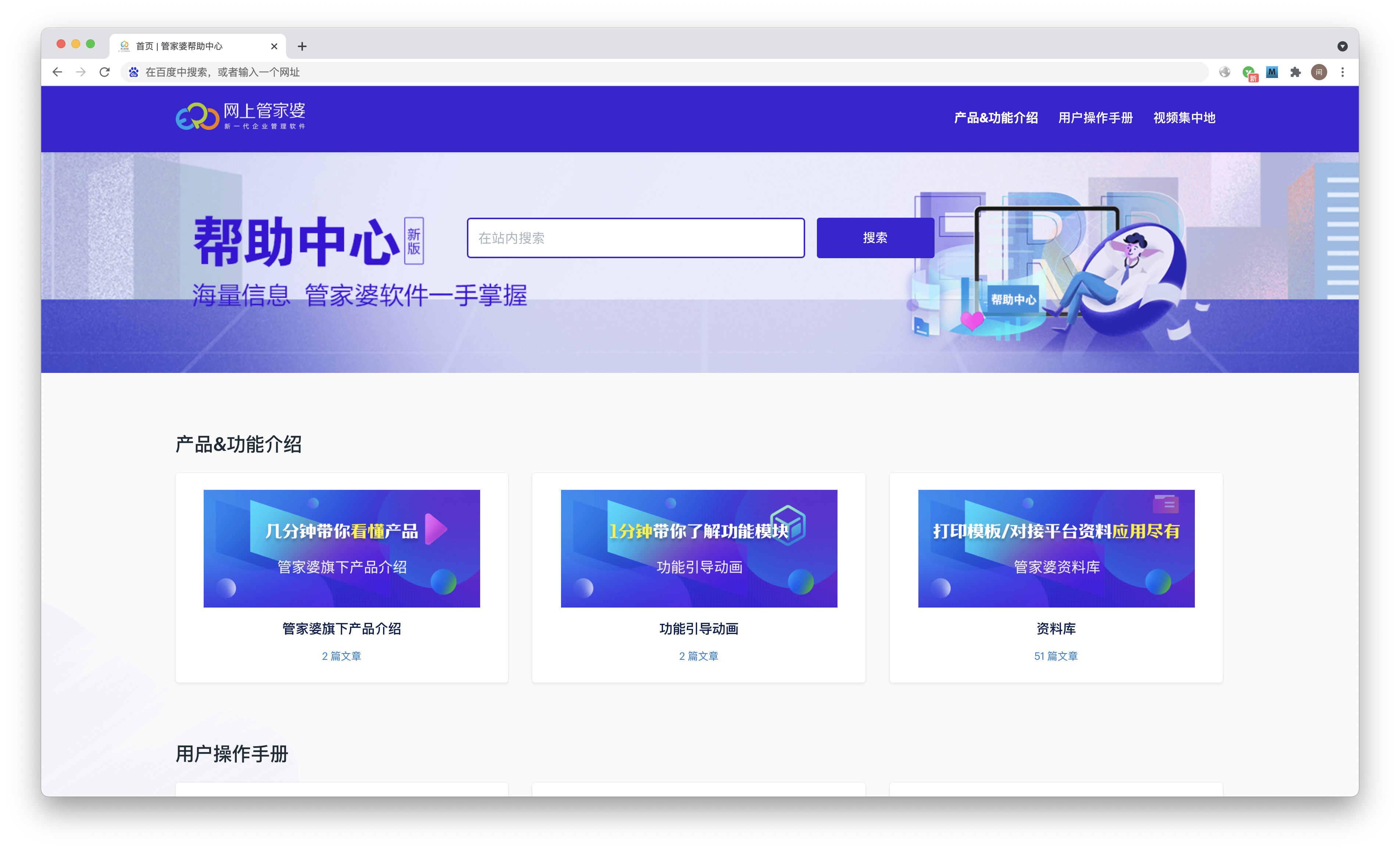Click the back navigation arrow
This screenshot has height=851, width=1400.
[57, 72]
